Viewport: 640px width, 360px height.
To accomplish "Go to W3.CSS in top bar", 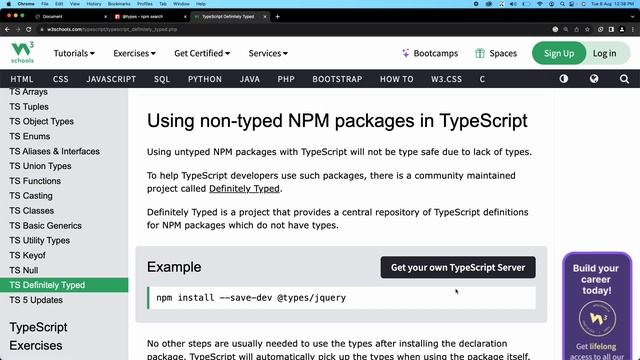I will pos(446,79).
